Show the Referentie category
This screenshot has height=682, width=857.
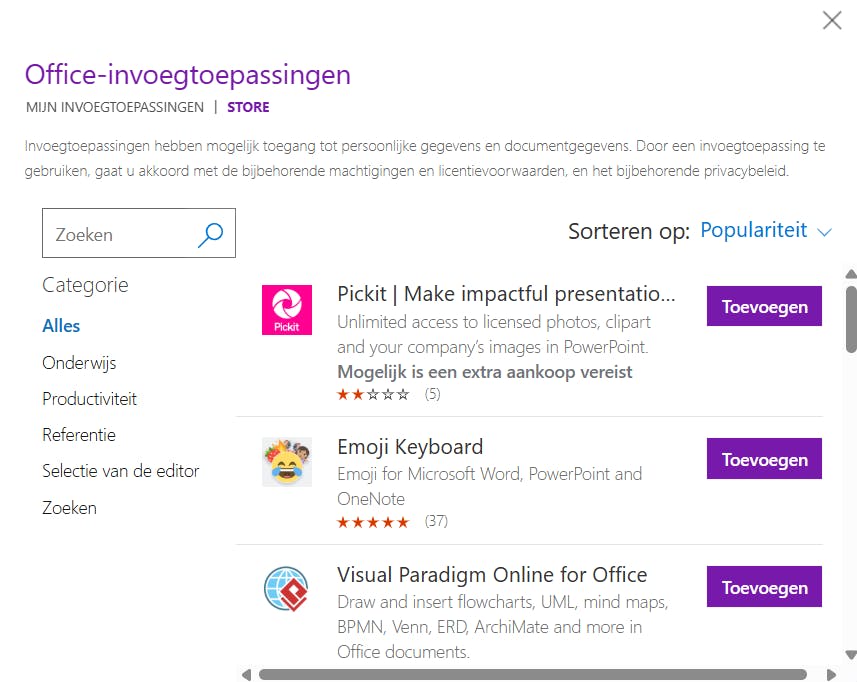point(79,435)
